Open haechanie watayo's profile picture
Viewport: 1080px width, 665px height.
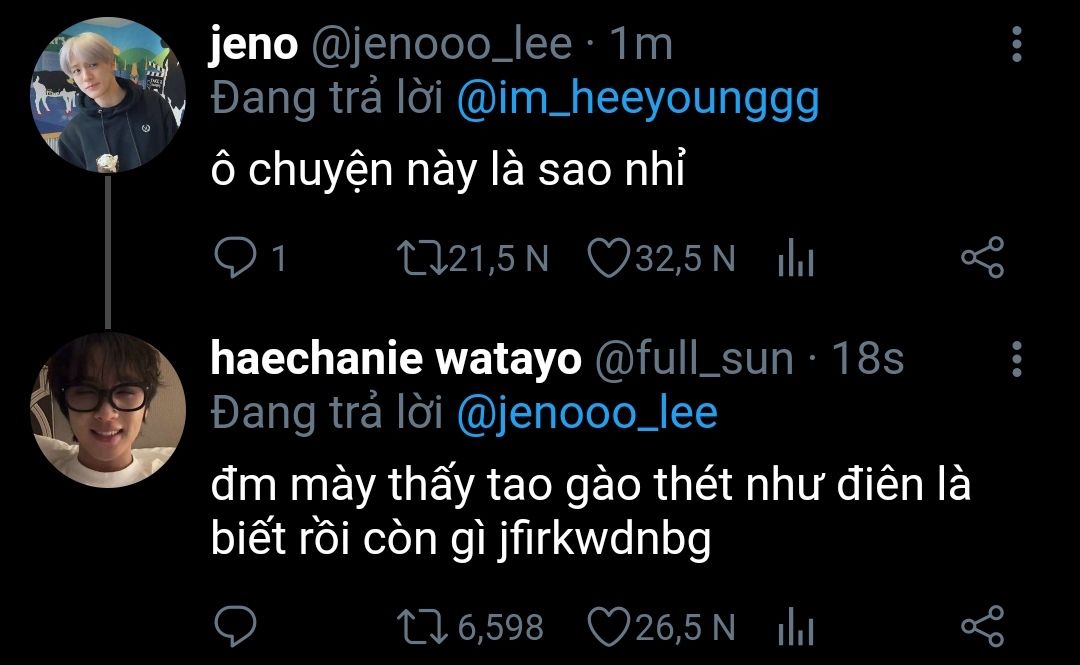pyautogui.click(x=109, y=411)
